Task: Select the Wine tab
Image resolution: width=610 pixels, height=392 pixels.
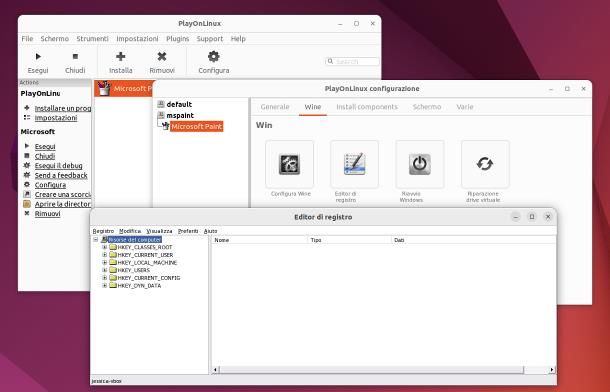Action: 313,107
